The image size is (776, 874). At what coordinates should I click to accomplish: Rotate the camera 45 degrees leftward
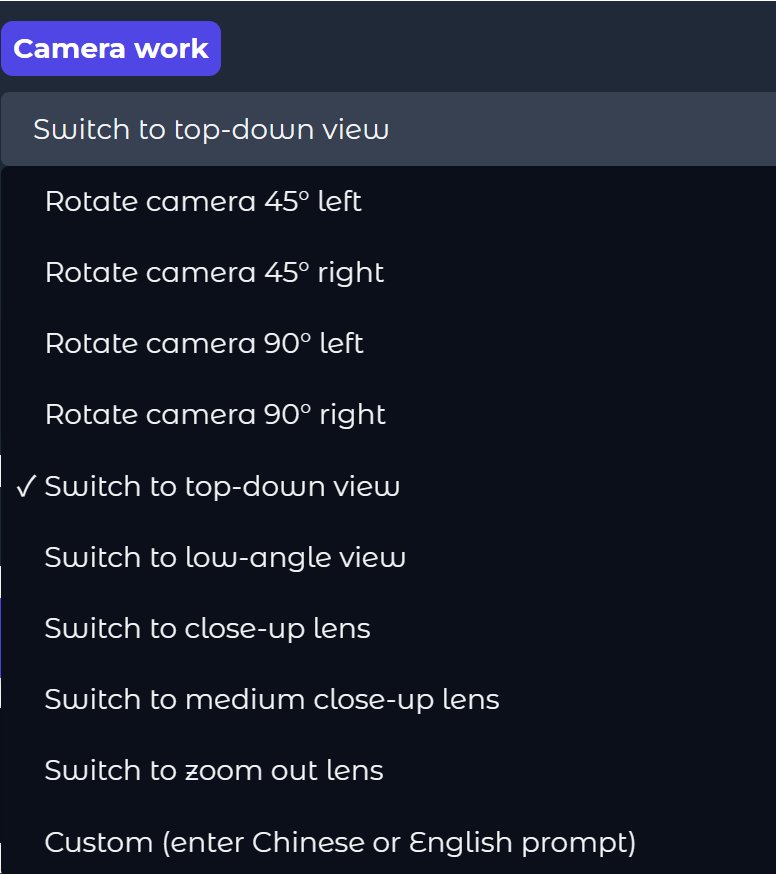203,202
